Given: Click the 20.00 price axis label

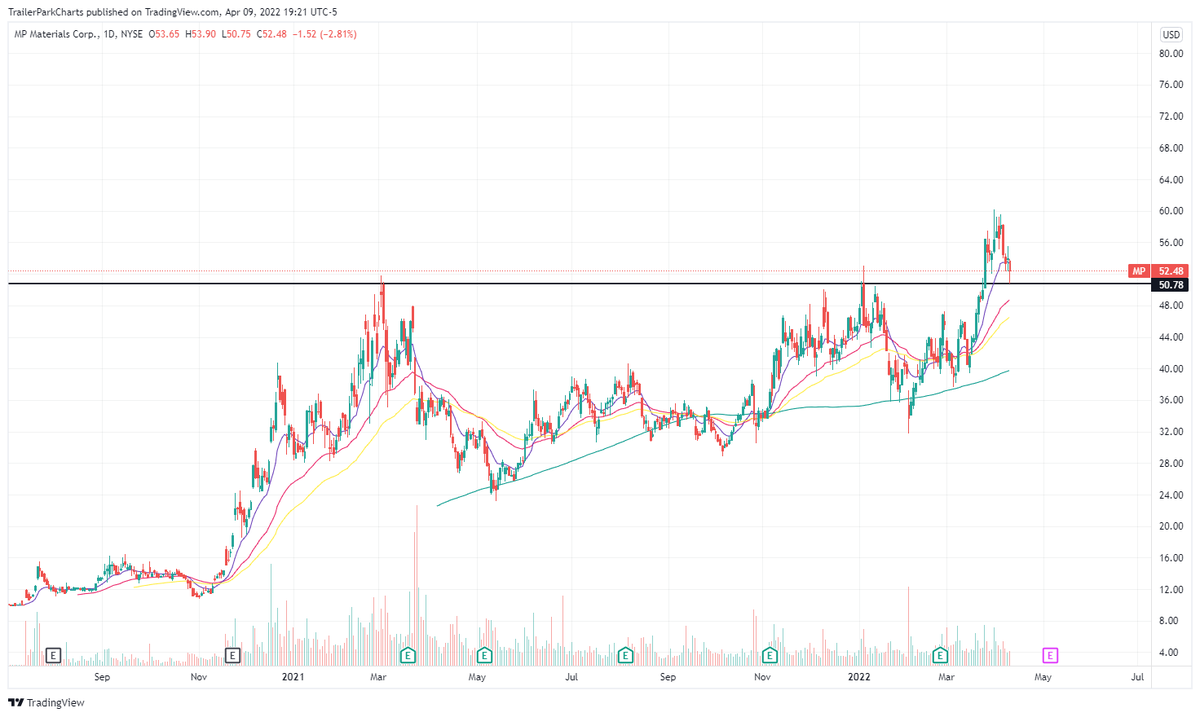Looking at the screenshot, I should [1170, 526].
